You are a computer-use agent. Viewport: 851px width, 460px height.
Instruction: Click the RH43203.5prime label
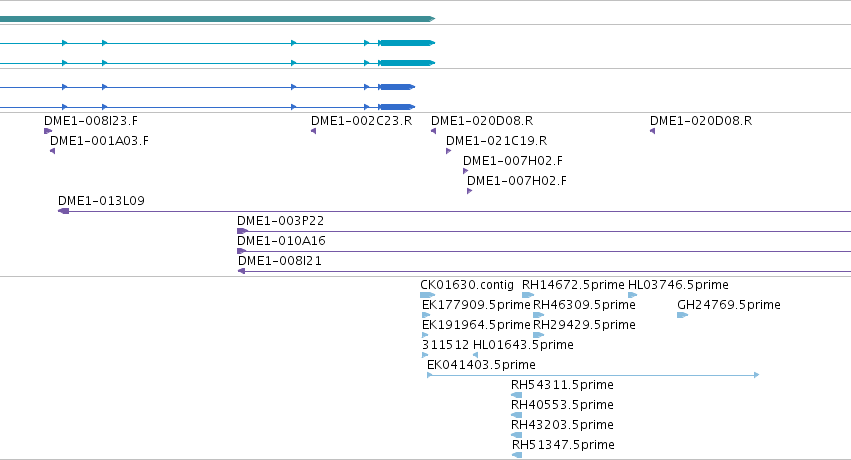pos(562,425)
